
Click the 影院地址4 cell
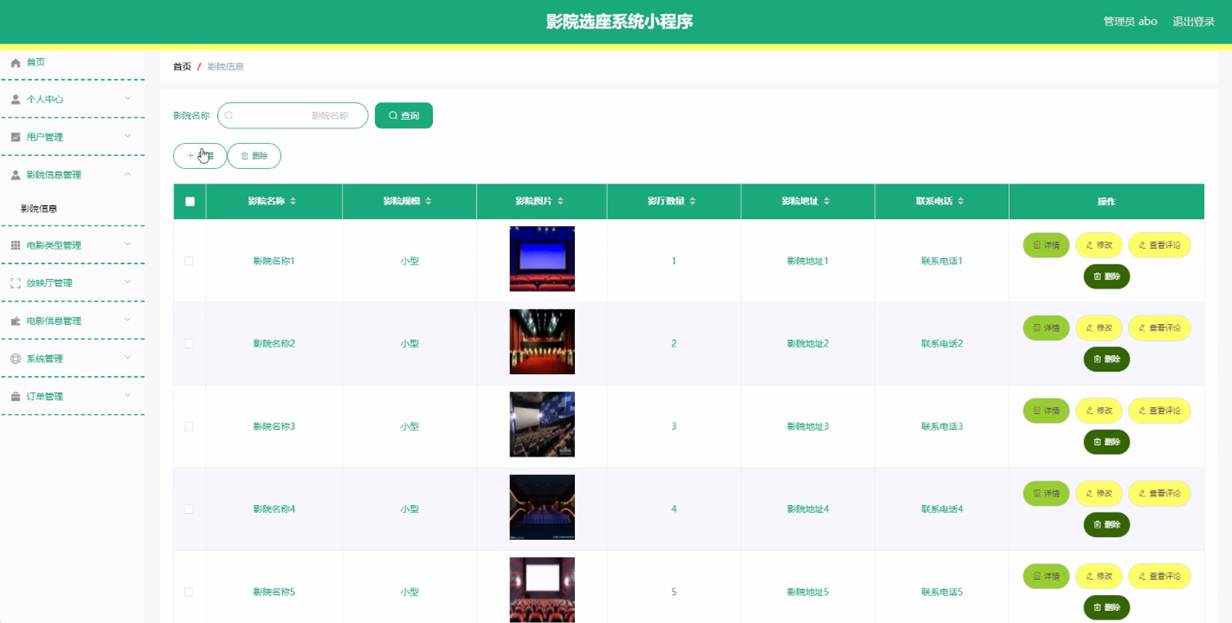(808, 510)
